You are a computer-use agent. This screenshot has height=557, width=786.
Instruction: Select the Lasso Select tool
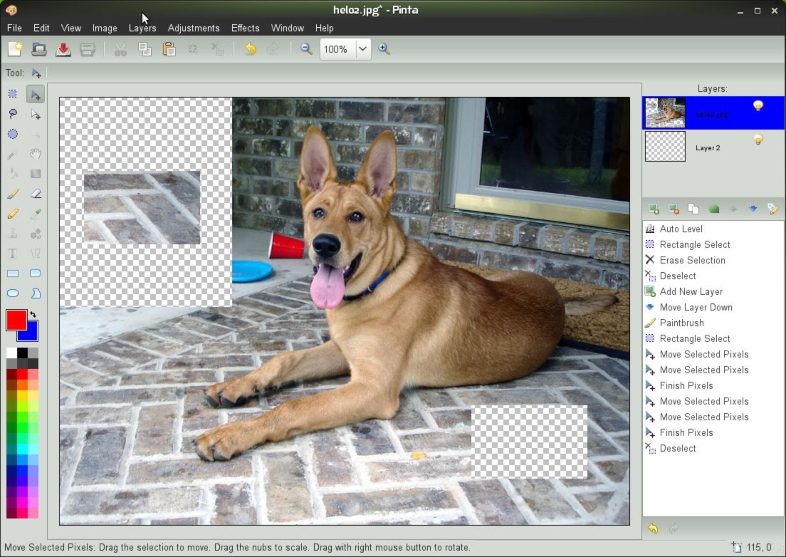click(x=13, y=114)
